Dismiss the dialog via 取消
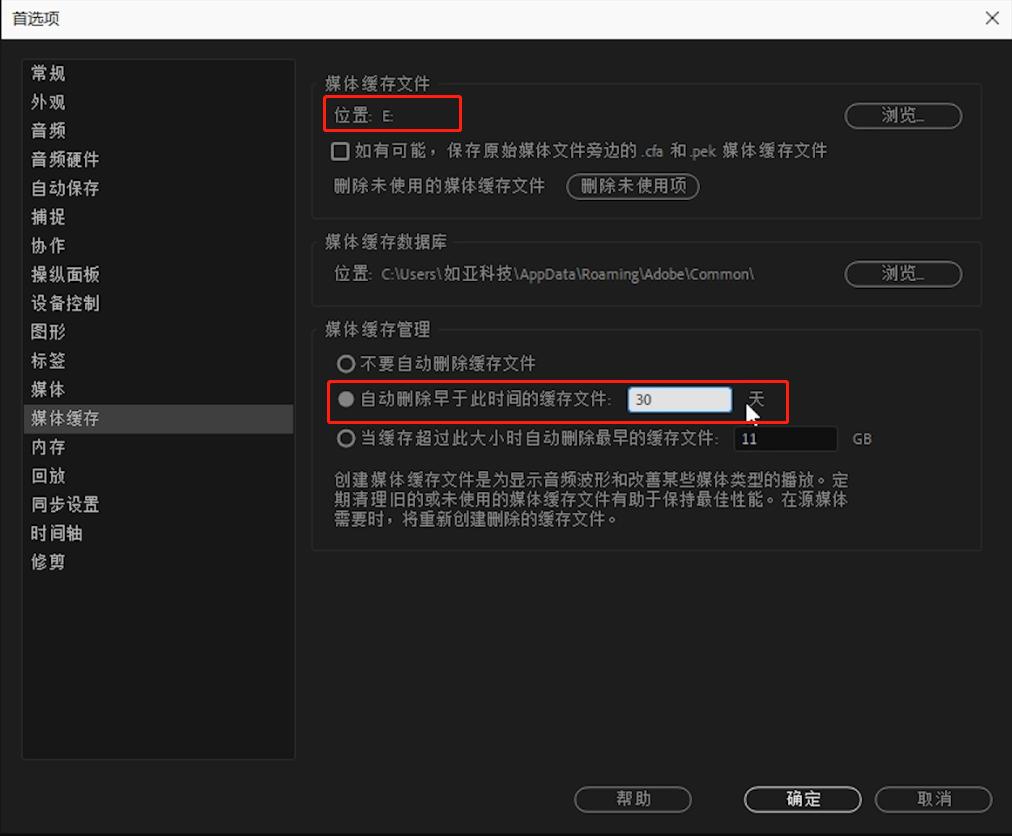Viewport: 1012px width, 836px height. 933,799
